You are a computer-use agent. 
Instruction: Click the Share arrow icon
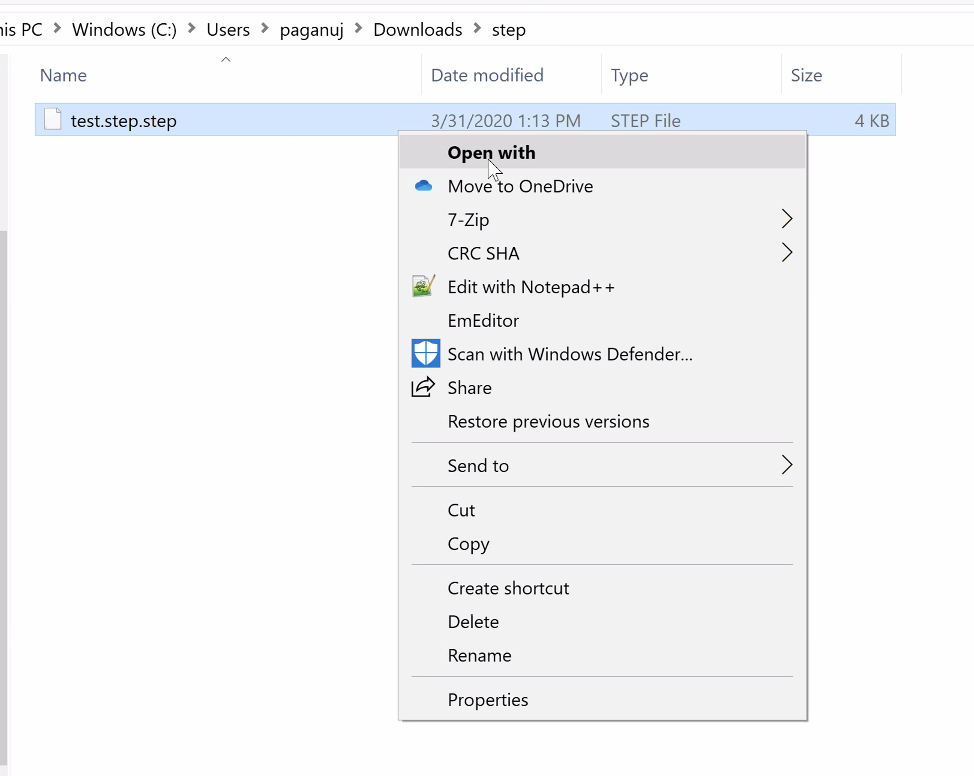click(x=423, y=387)
